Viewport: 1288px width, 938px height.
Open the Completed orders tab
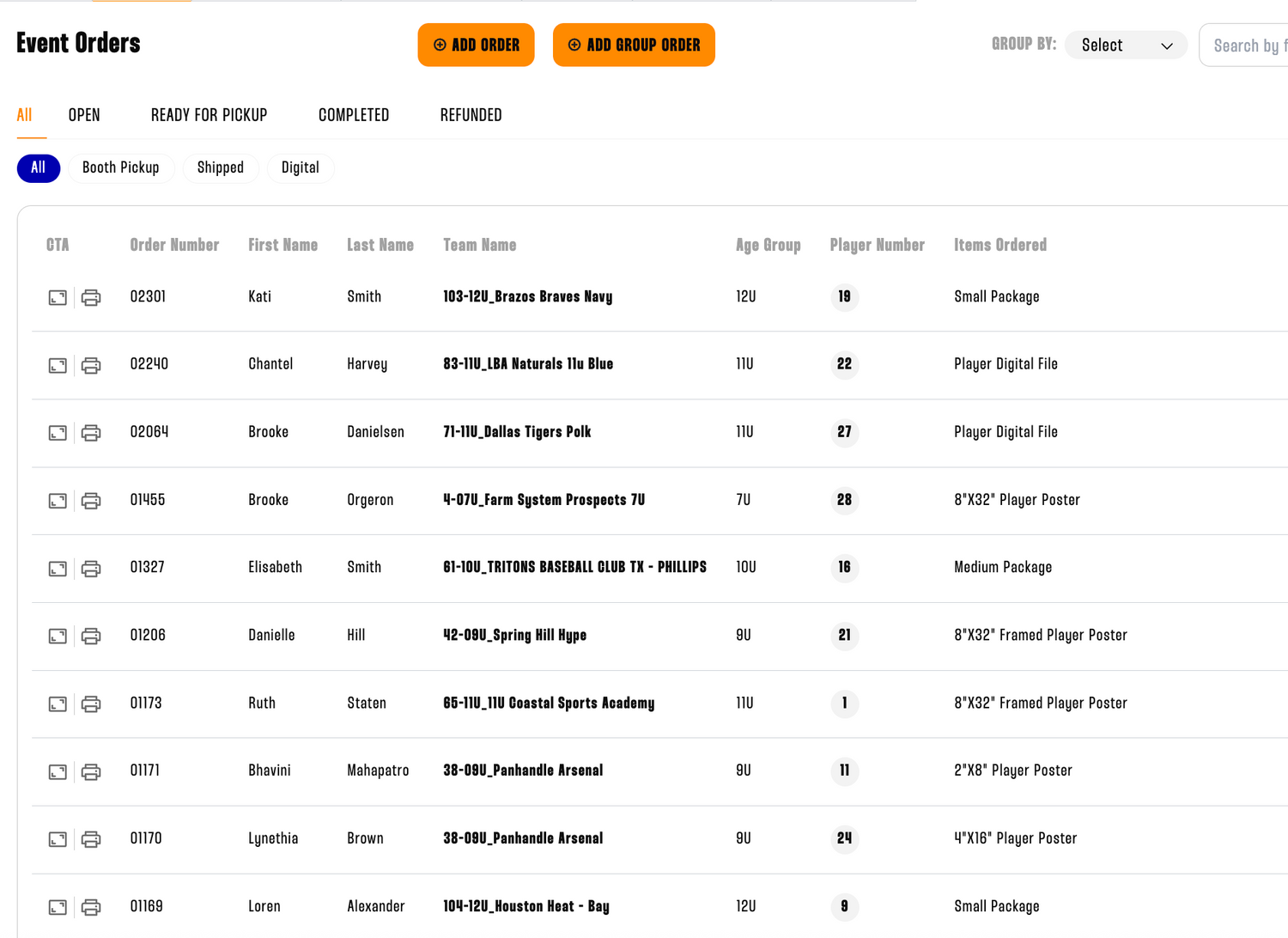coord(354,115)
